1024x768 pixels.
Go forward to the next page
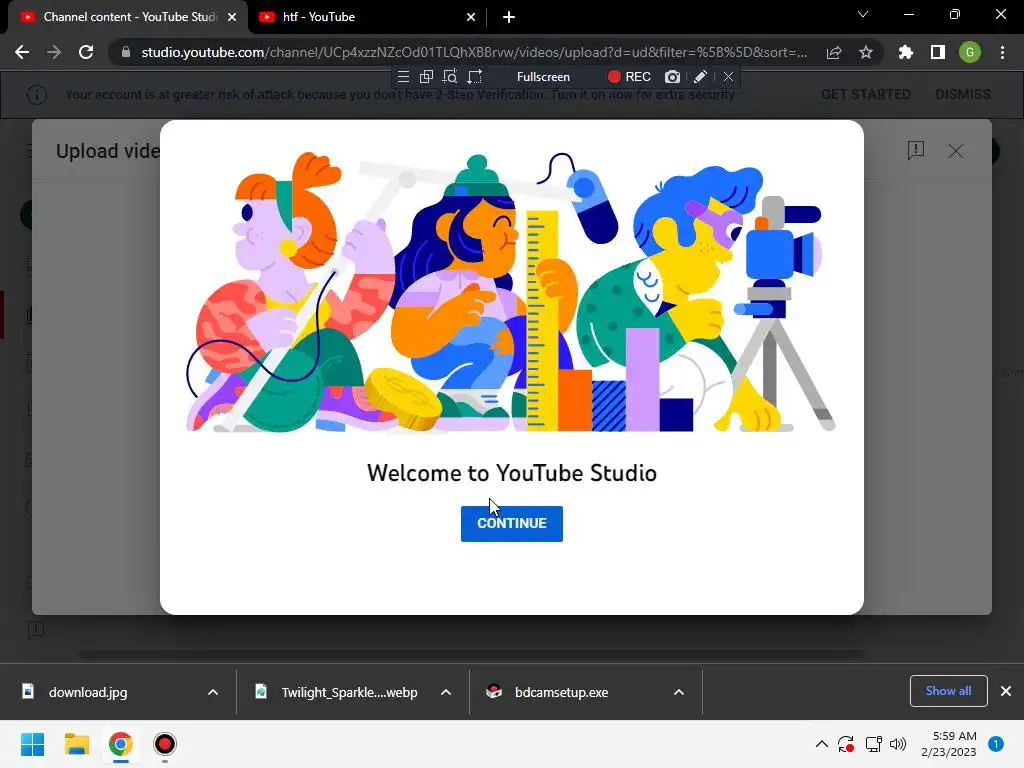pos(54,52)
